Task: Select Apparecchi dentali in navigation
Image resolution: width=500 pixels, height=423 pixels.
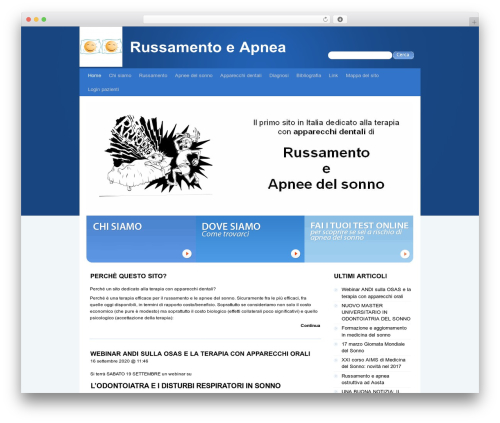Action: pyautogui.click(x=241, y=75)
